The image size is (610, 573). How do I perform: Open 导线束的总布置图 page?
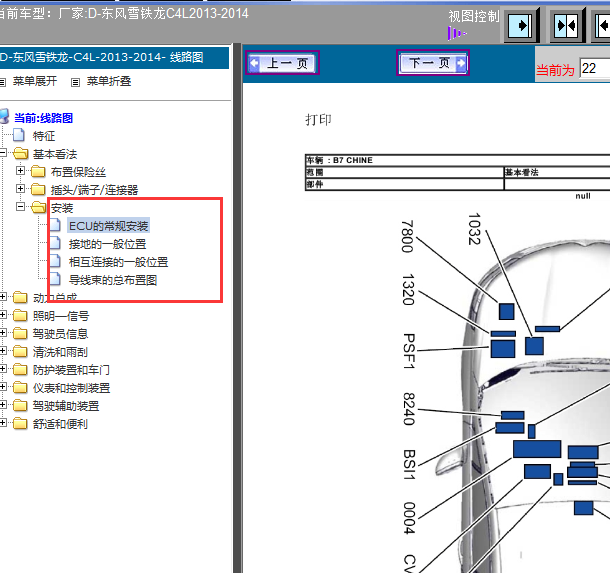pyautogui.click(x=113, y=280)
